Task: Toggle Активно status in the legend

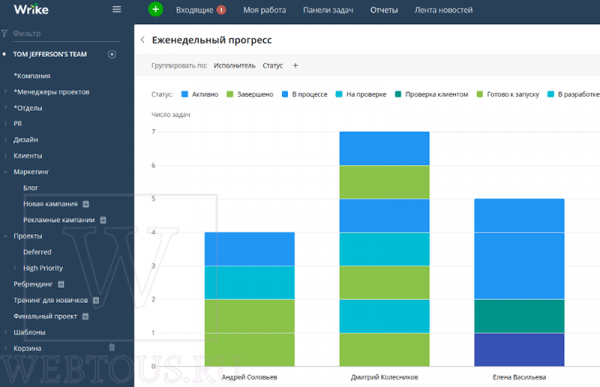Action: [200, 94]
